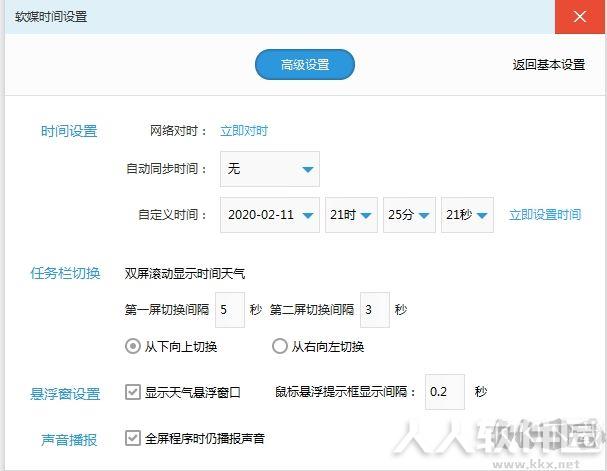Go back via 返回基本设置 link

(x=549, y=65)
